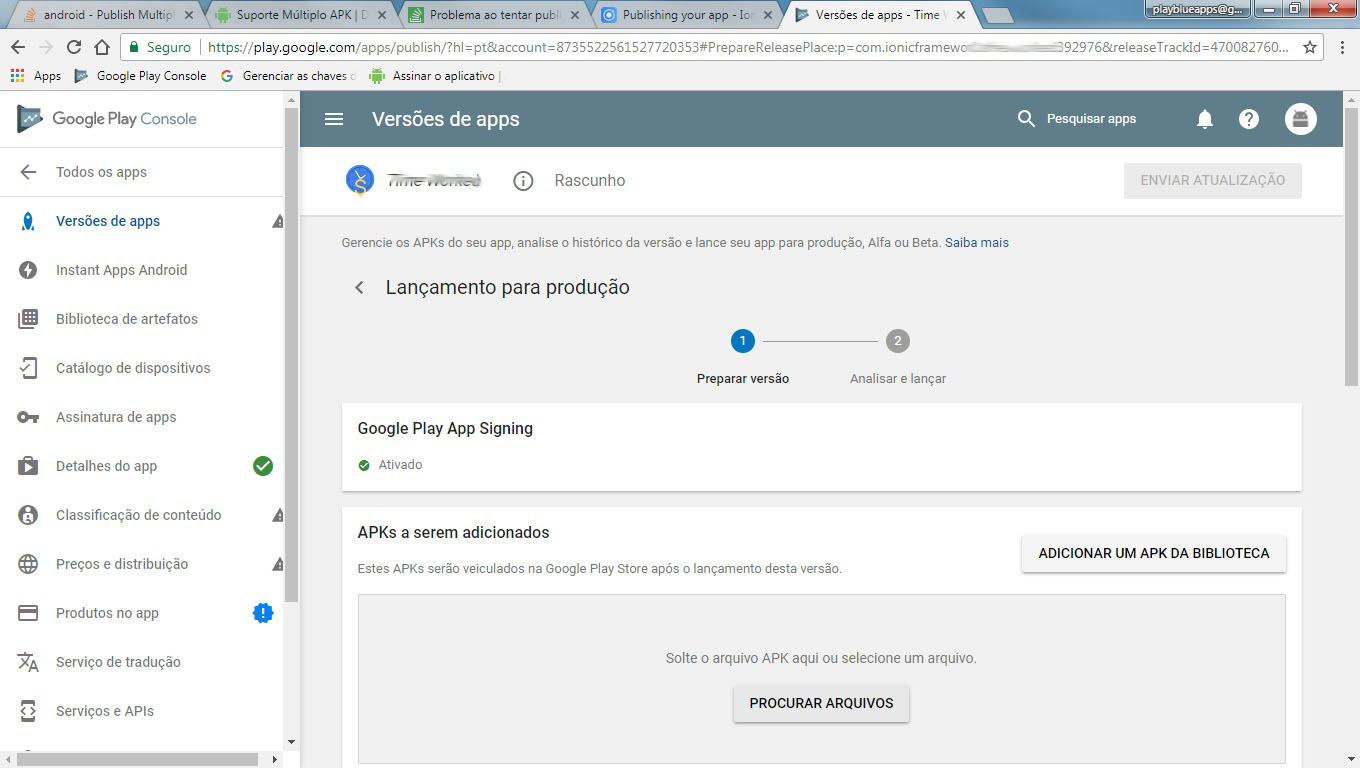Click the translate icon for Serviço de tradução

28,662
